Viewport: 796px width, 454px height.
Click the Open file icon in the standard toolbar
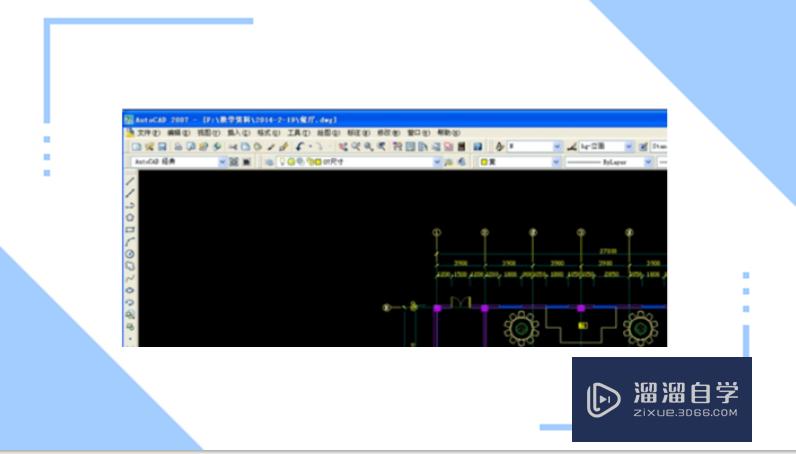click(x=149, y=147)
